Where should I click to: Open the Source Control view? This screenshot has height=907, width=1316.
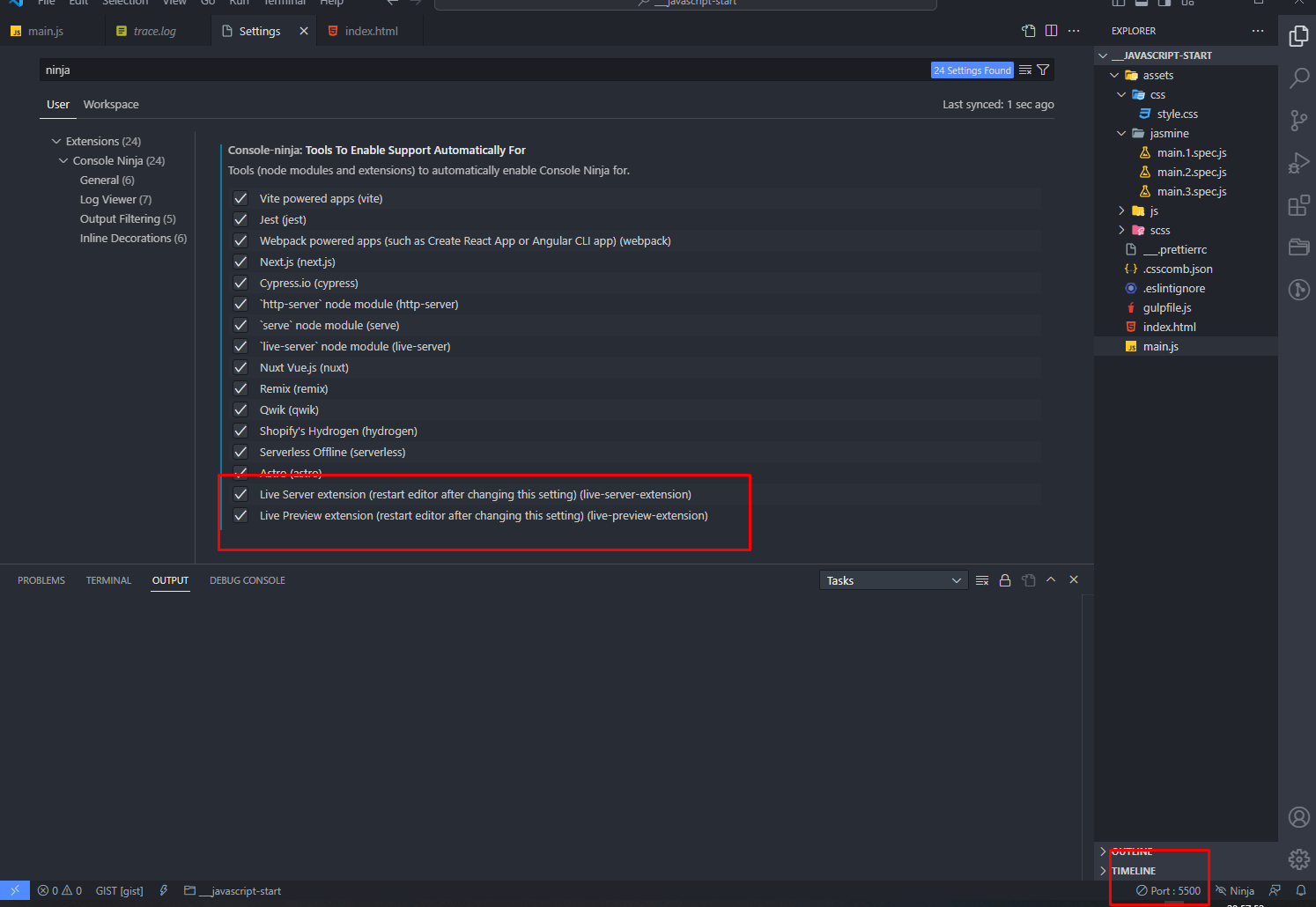pyautogui.click(x=1298, y=121)
